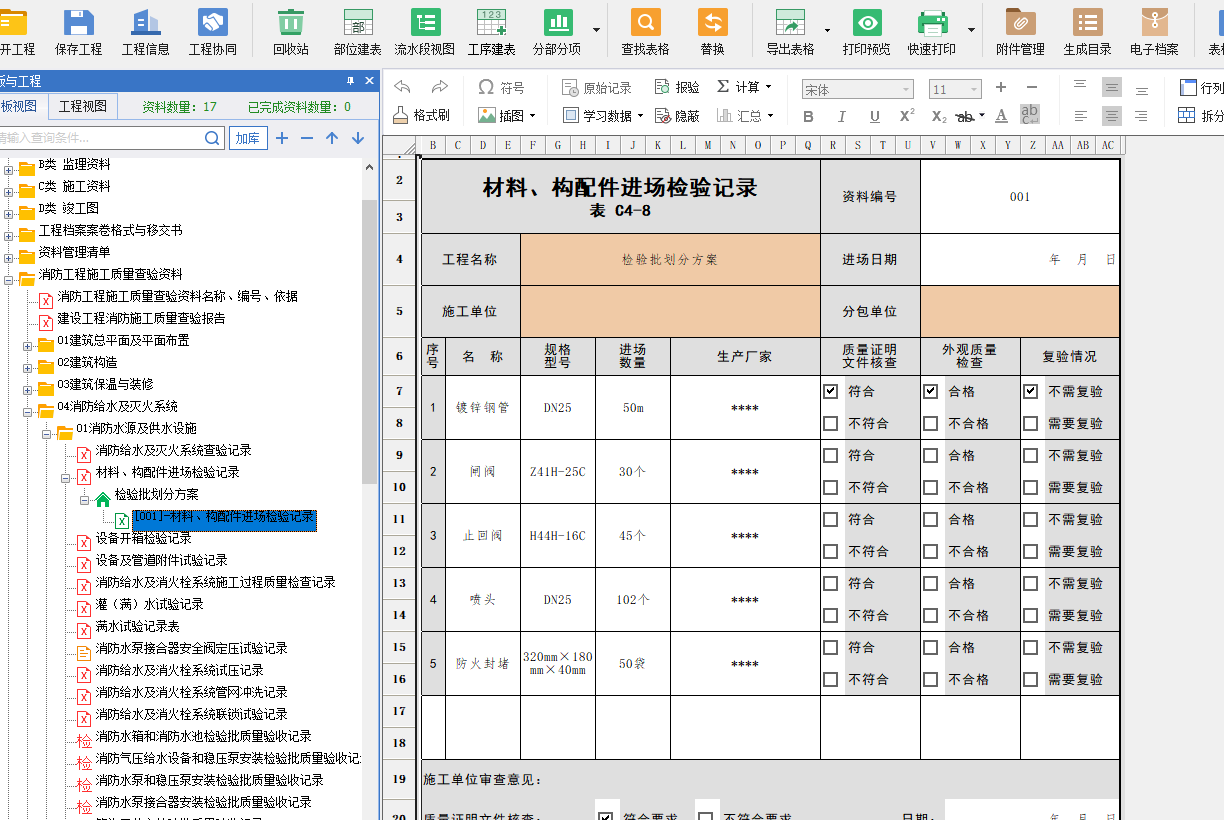The image size is (1224, 820).
Task: Open the font name 宋体 dropdown
Action: tap(905, 90)
